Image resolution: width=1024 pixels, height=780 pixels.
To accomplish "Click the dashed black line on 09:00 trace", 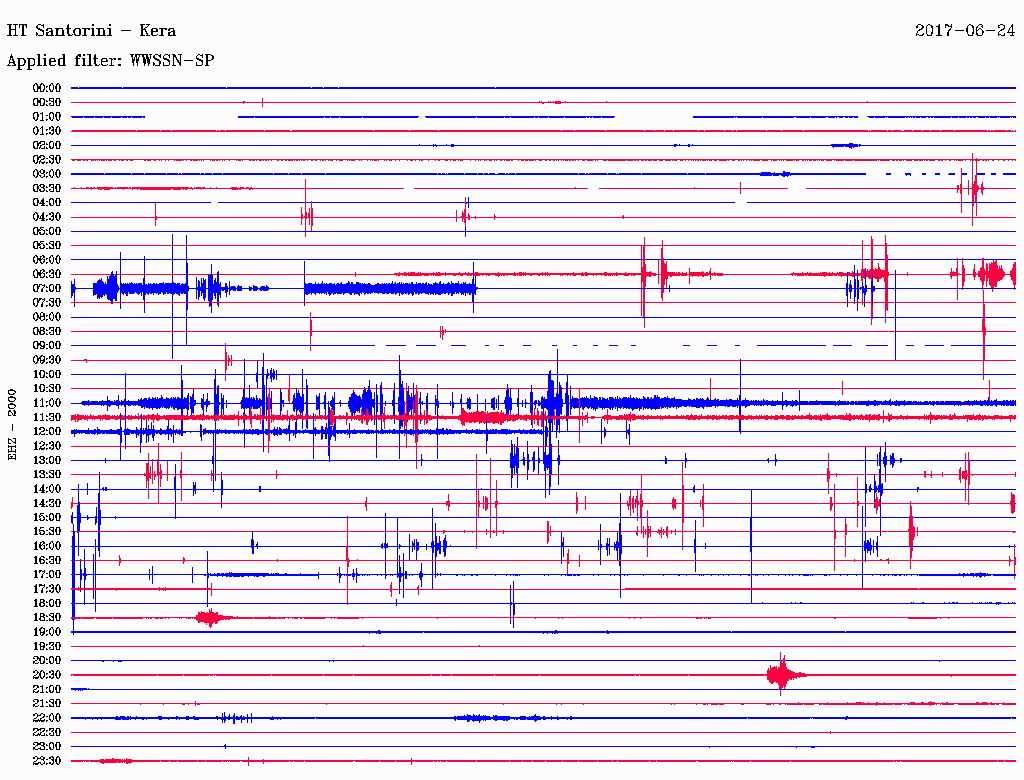I will (x=600, y=345).
